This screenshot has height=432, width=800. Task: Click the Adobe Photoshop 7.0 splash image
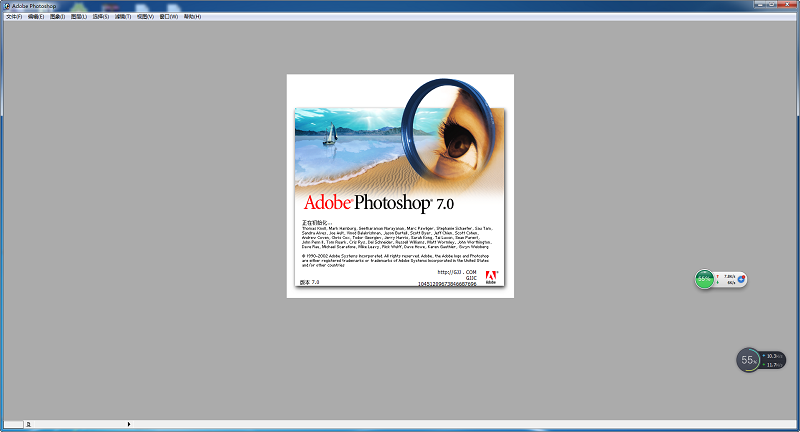[x=400, y=186]
